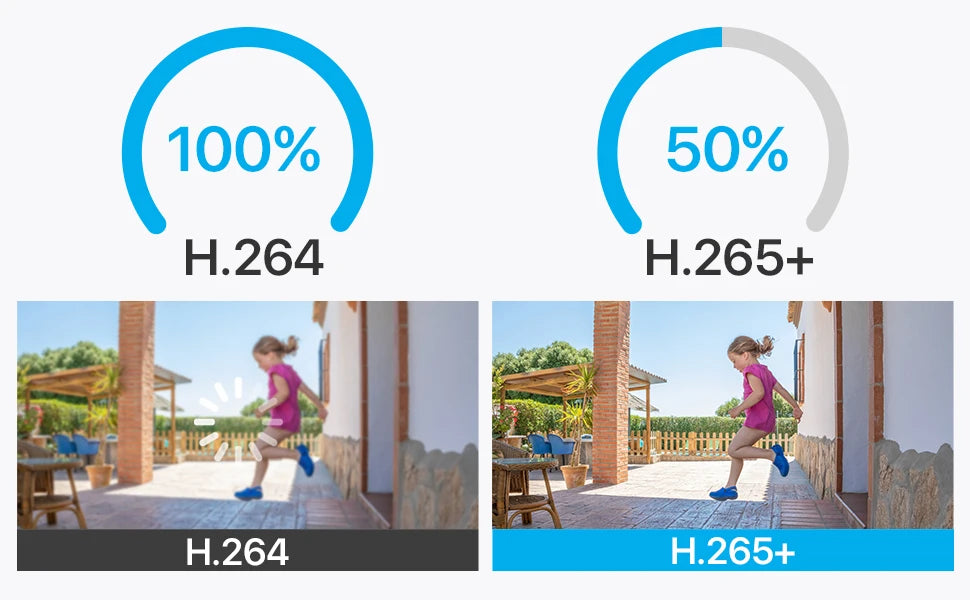Click the 100% text in the left gauge
970x600 pixels.
pos(244,150)
